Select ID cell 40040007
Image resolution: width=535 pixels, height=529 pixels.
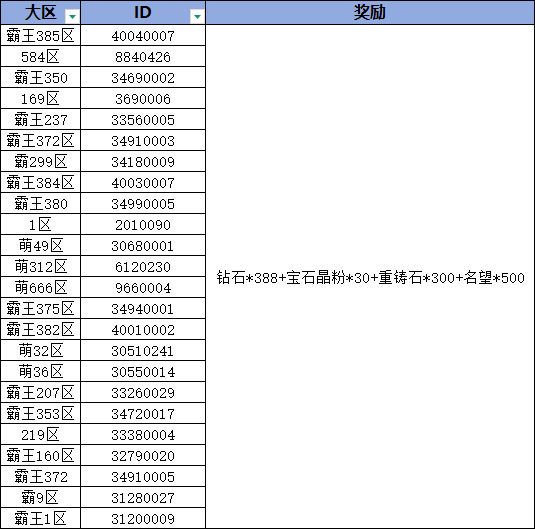(143, 35)
